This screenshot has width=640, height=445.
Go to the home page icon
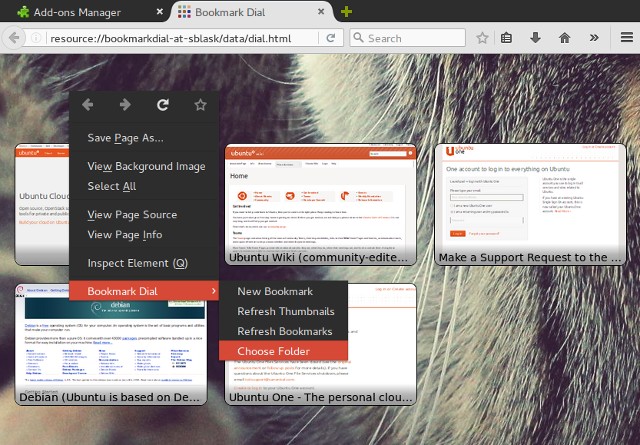pyautogui.click(x=564, y=38)
